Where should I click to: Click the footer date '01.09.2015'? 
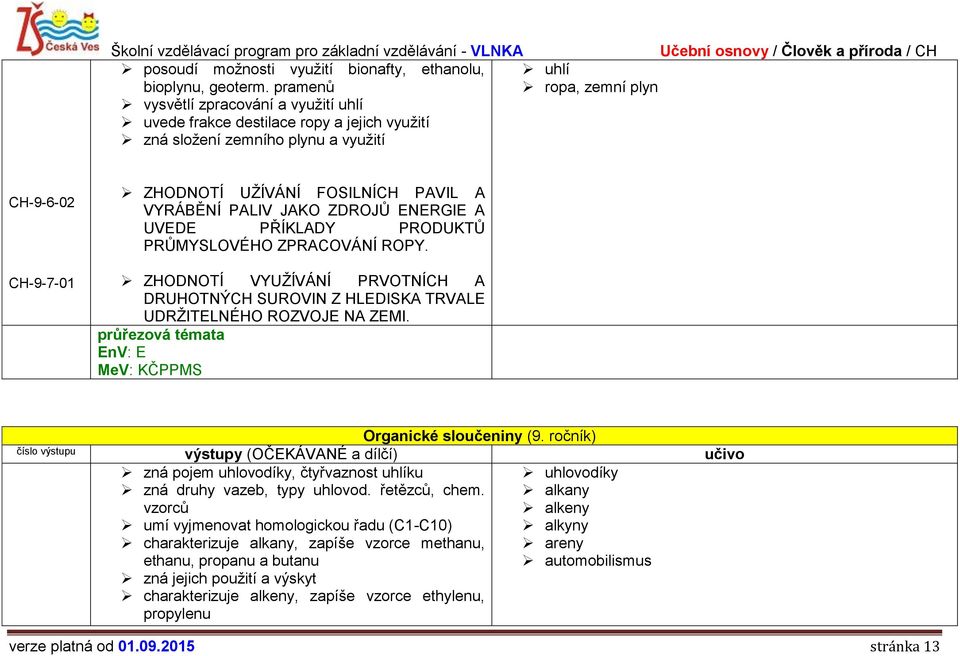(x=157, y=646)
